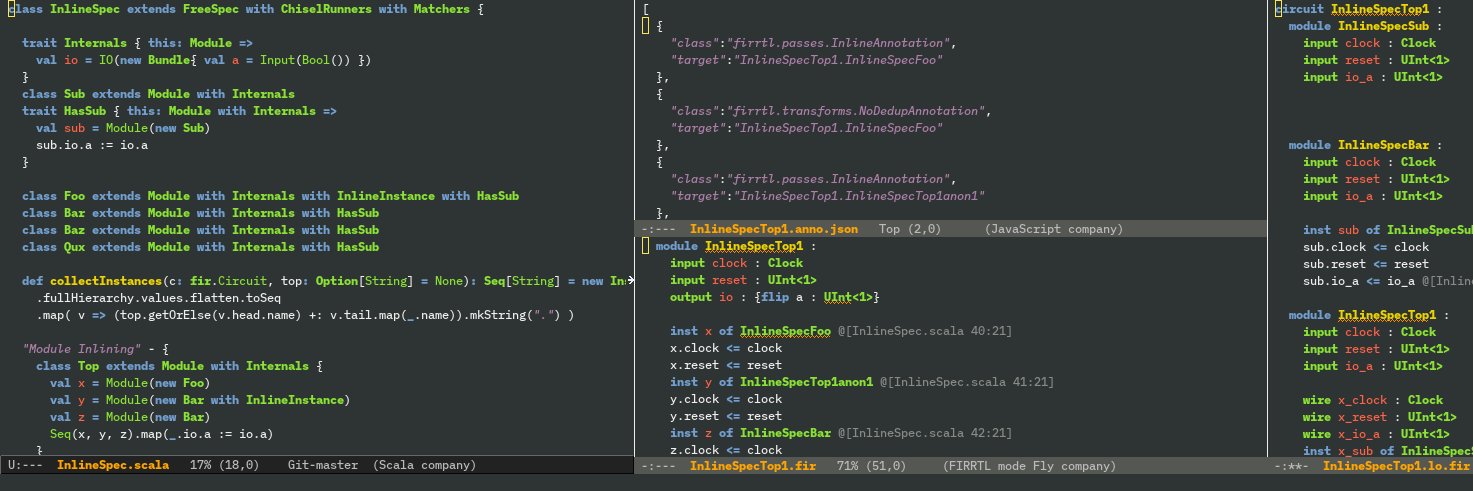Click the 'sub.io.a := io.a' line
This screenshot has width=1473, height=491.
tap(92, 145)
